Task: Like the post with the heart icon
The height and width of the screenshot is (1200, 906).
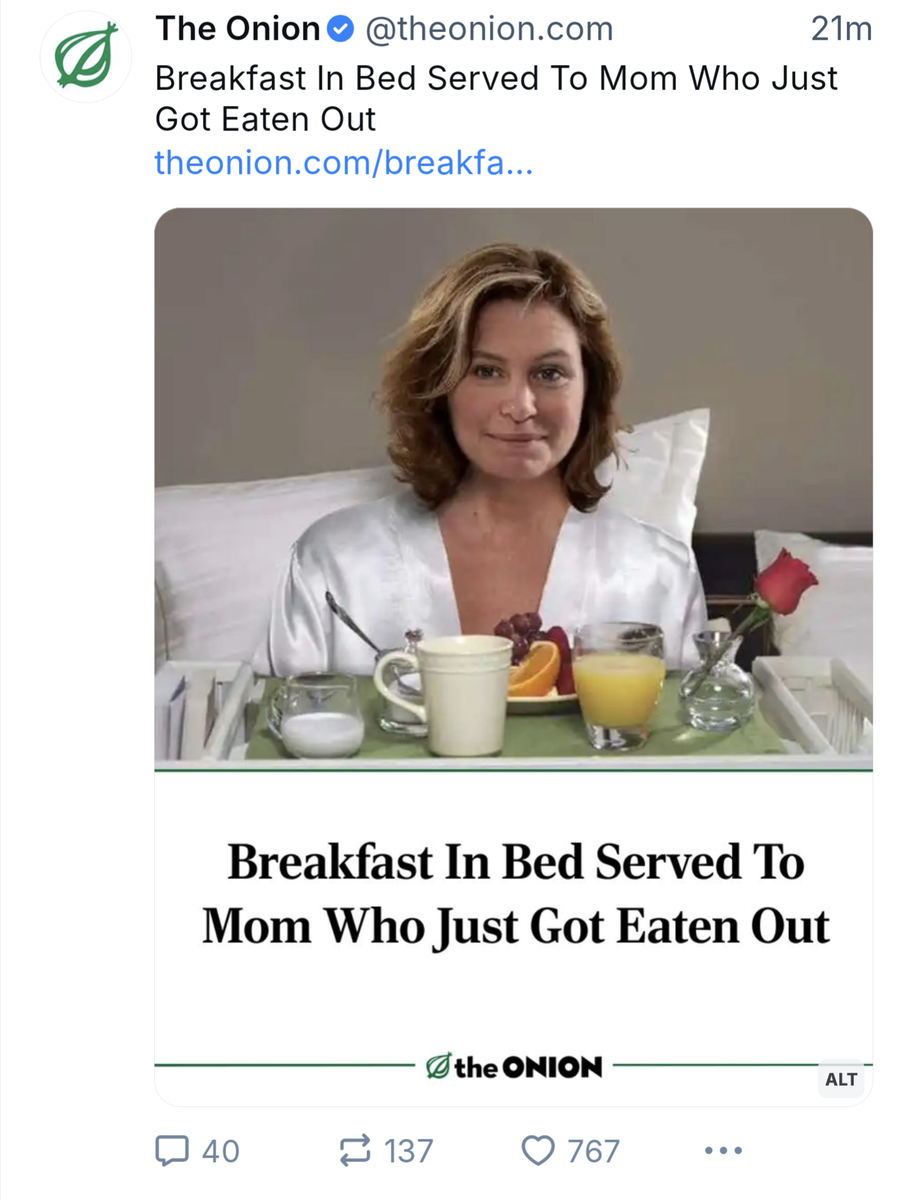Action: 539,1150
